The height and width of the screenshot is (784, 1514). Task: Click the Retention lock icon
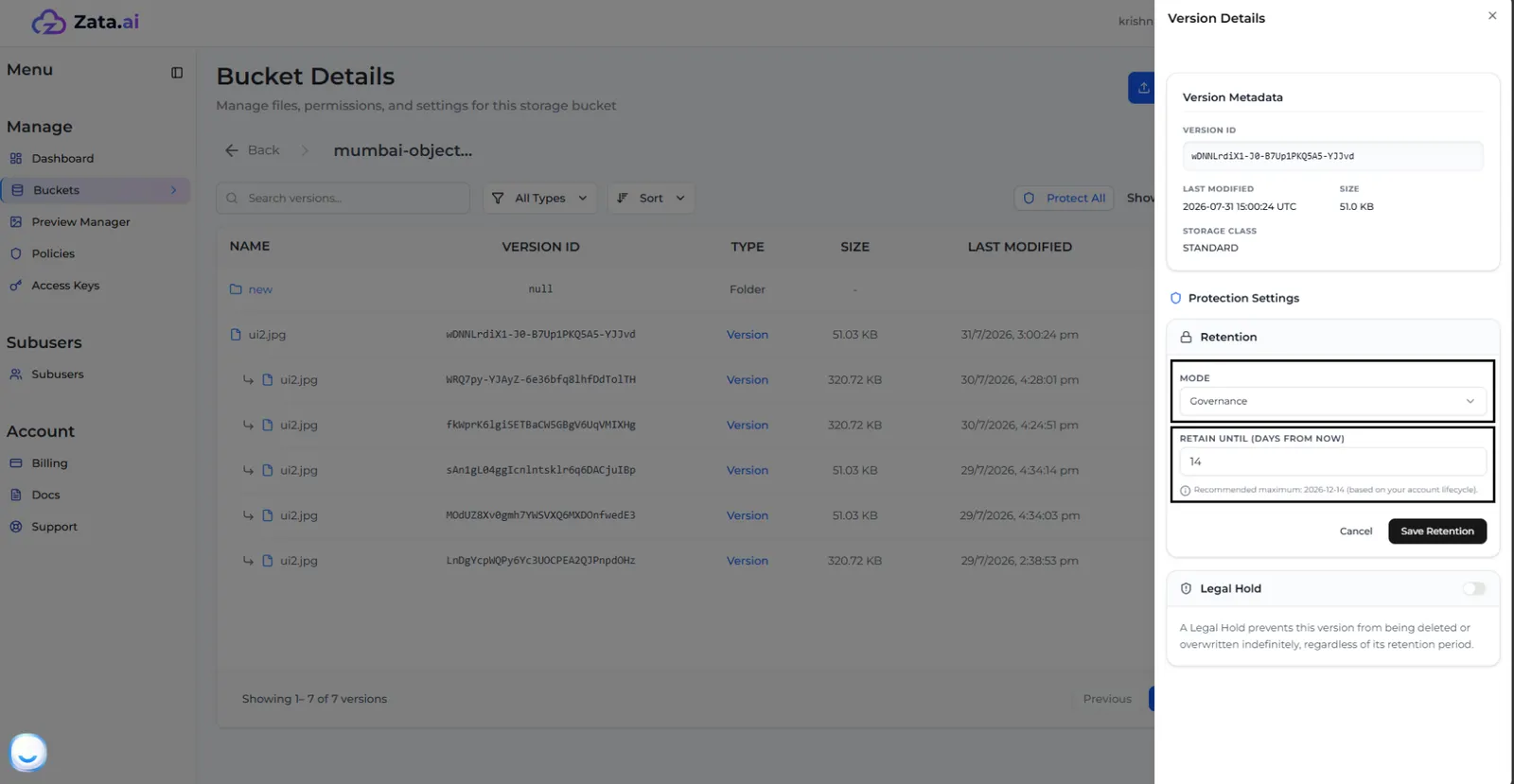coord(1186,338)
